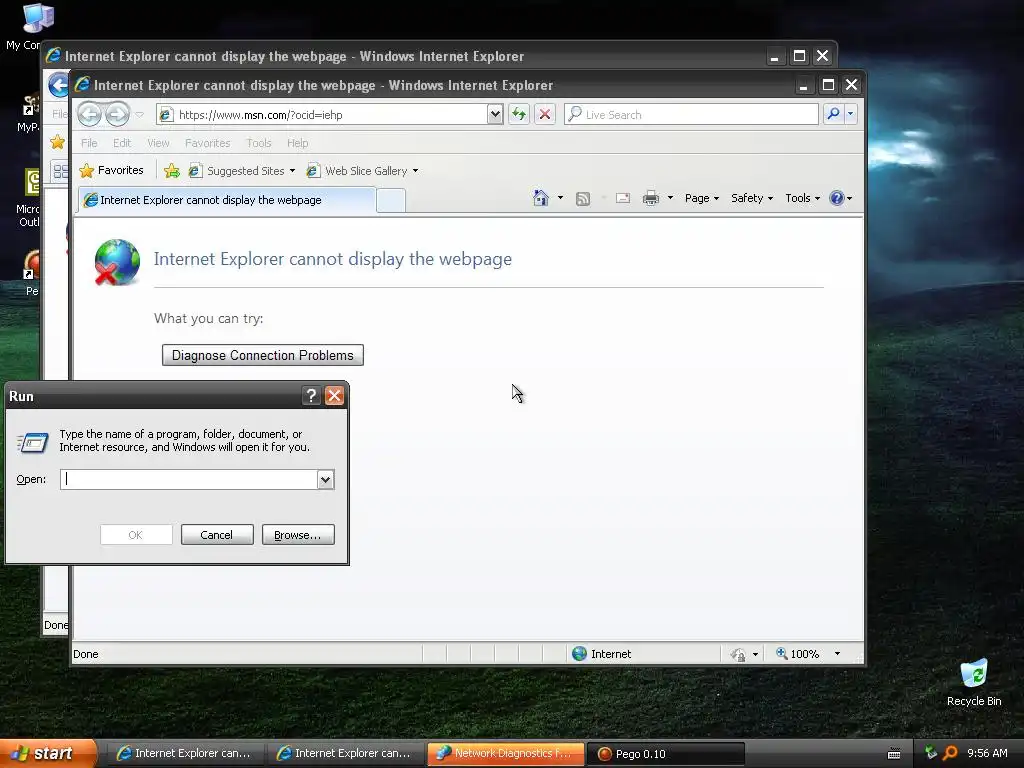Open Pego 0.10 from the taskbar
This screenshot has width=1024, height=768.
pyautogui.click(x=666, y=754)
